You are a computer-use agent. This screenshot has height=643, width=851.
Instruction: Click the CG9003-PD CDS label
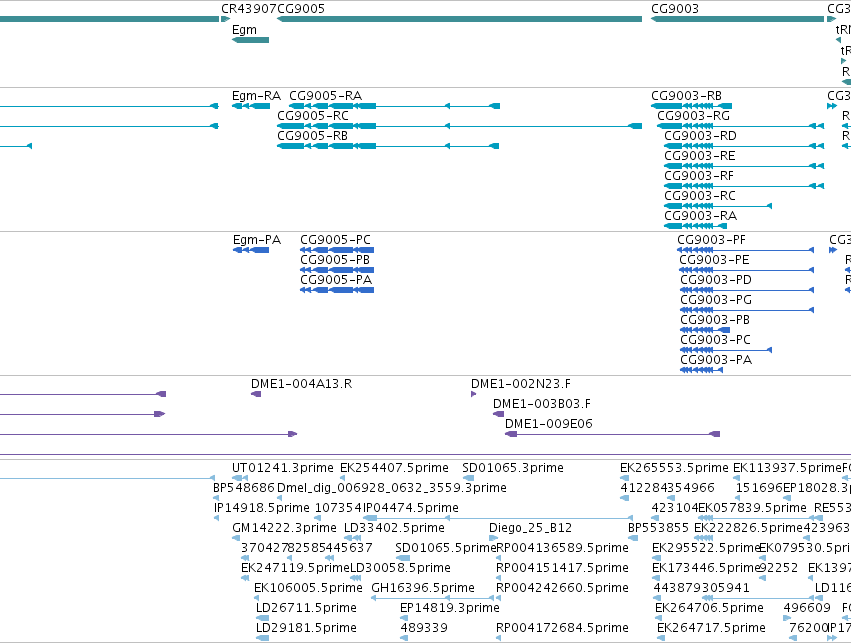(716, 280)
